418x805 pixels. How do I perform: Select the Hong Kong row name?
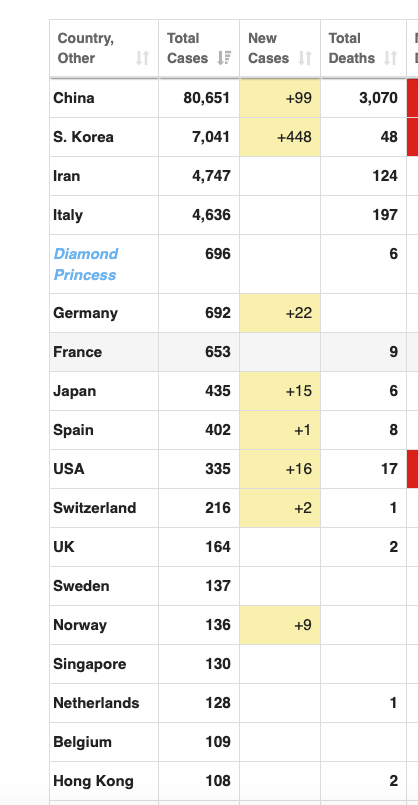pyautogui.click(x=93, y=781)
